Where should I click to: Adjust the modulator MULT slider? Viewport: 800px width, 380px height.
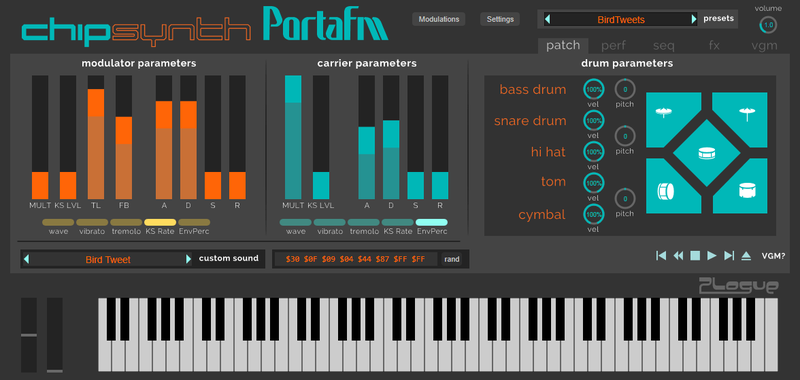pyautogui.click(x=40, y=137)
